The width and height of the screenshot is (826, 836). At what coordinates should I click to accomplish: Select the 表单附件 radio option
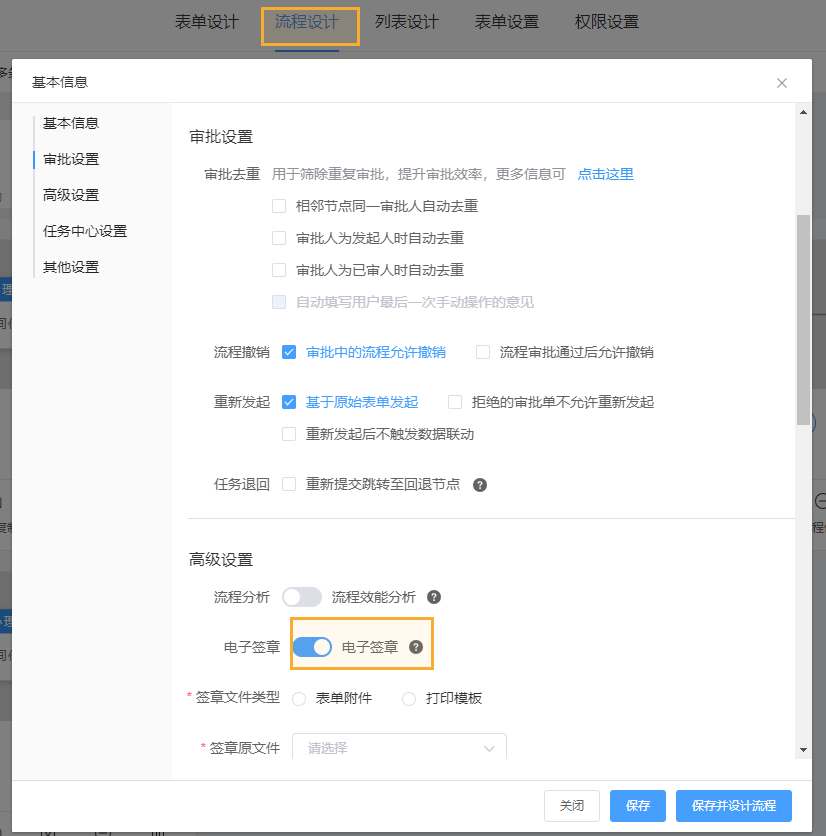pyautogui.click(x=299, y=698)
